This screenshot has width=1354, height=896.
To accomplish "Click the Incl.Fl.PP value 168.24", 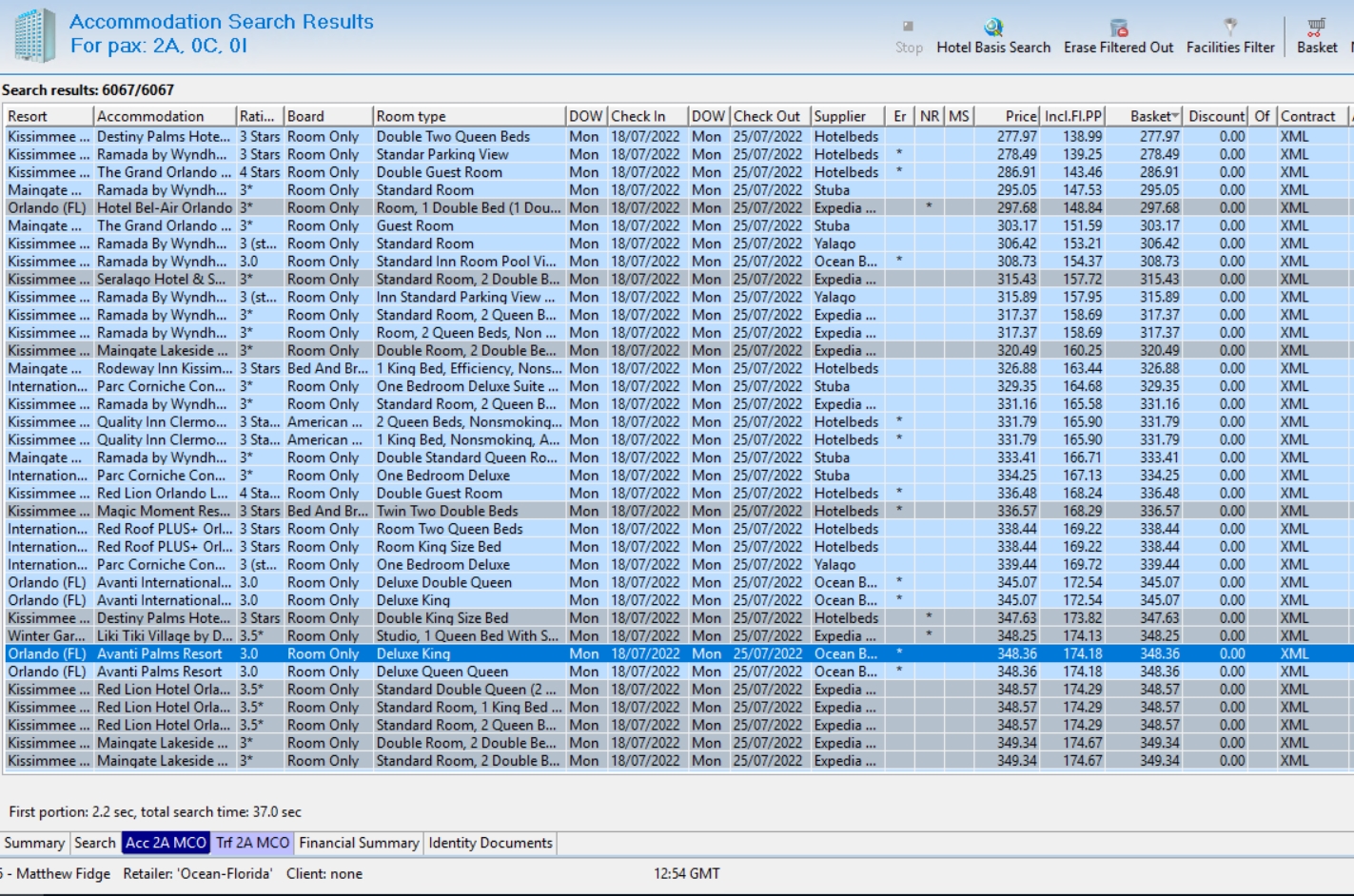I will pyautogui.click(x=1083, y=493).
